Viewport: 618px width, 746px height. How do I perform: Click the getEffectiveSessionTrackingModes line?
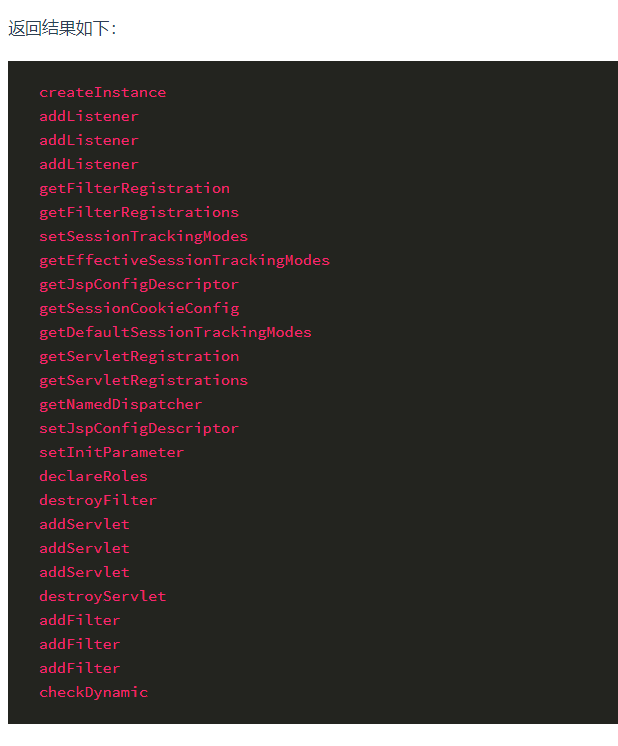[184, 261]
